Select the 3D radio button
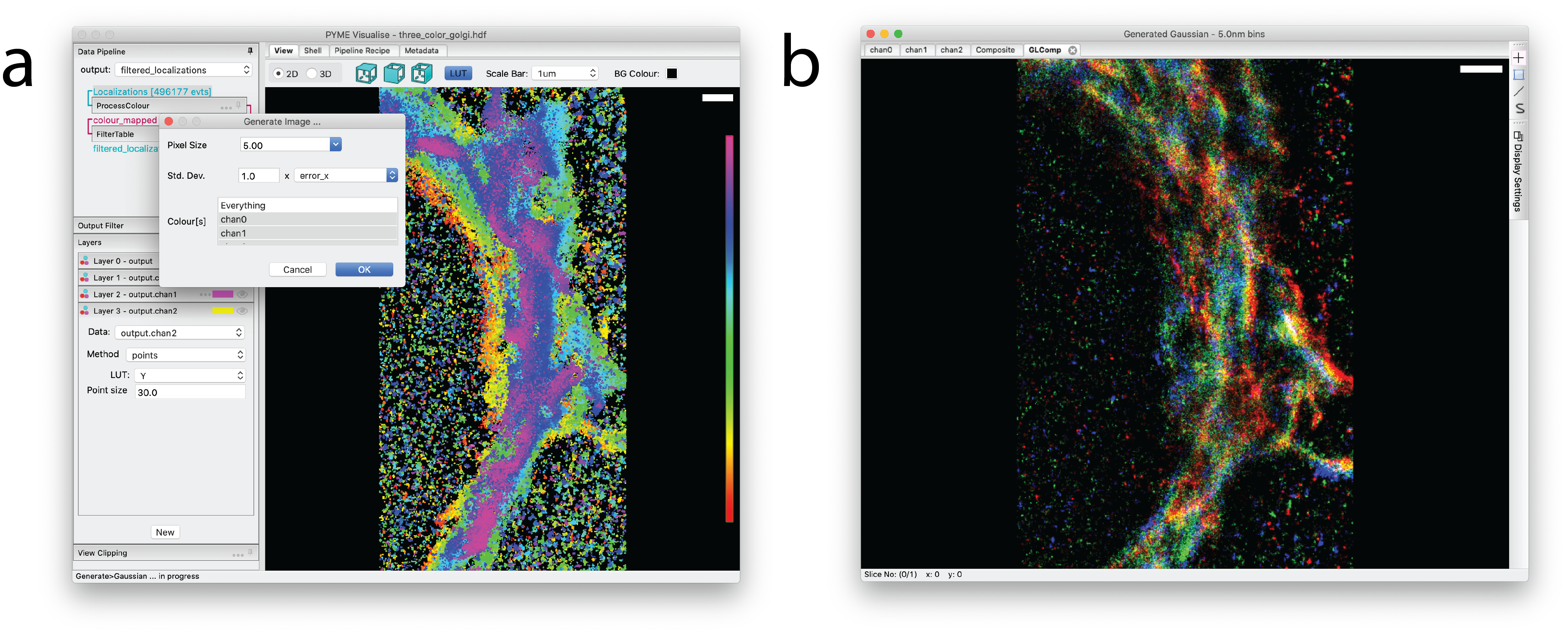This screenshot has height=635, width=1568. 312,74
